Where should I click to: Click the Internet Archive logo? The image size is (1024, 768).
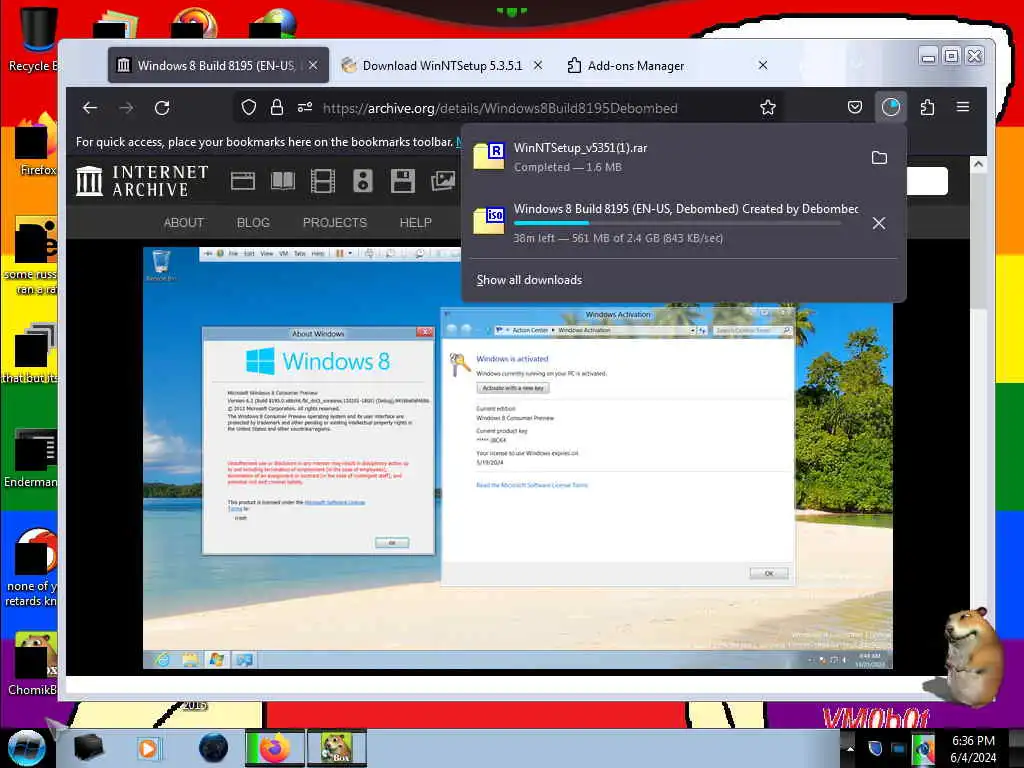point(142,181)
